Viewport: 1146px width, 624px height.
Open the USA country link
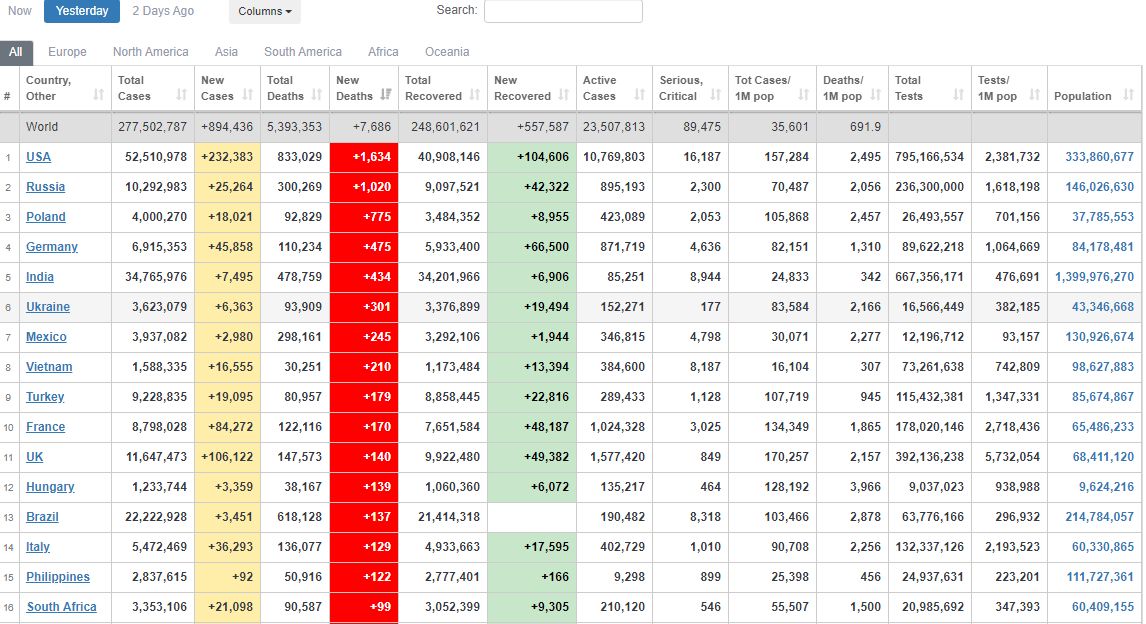tap(39, 157)
